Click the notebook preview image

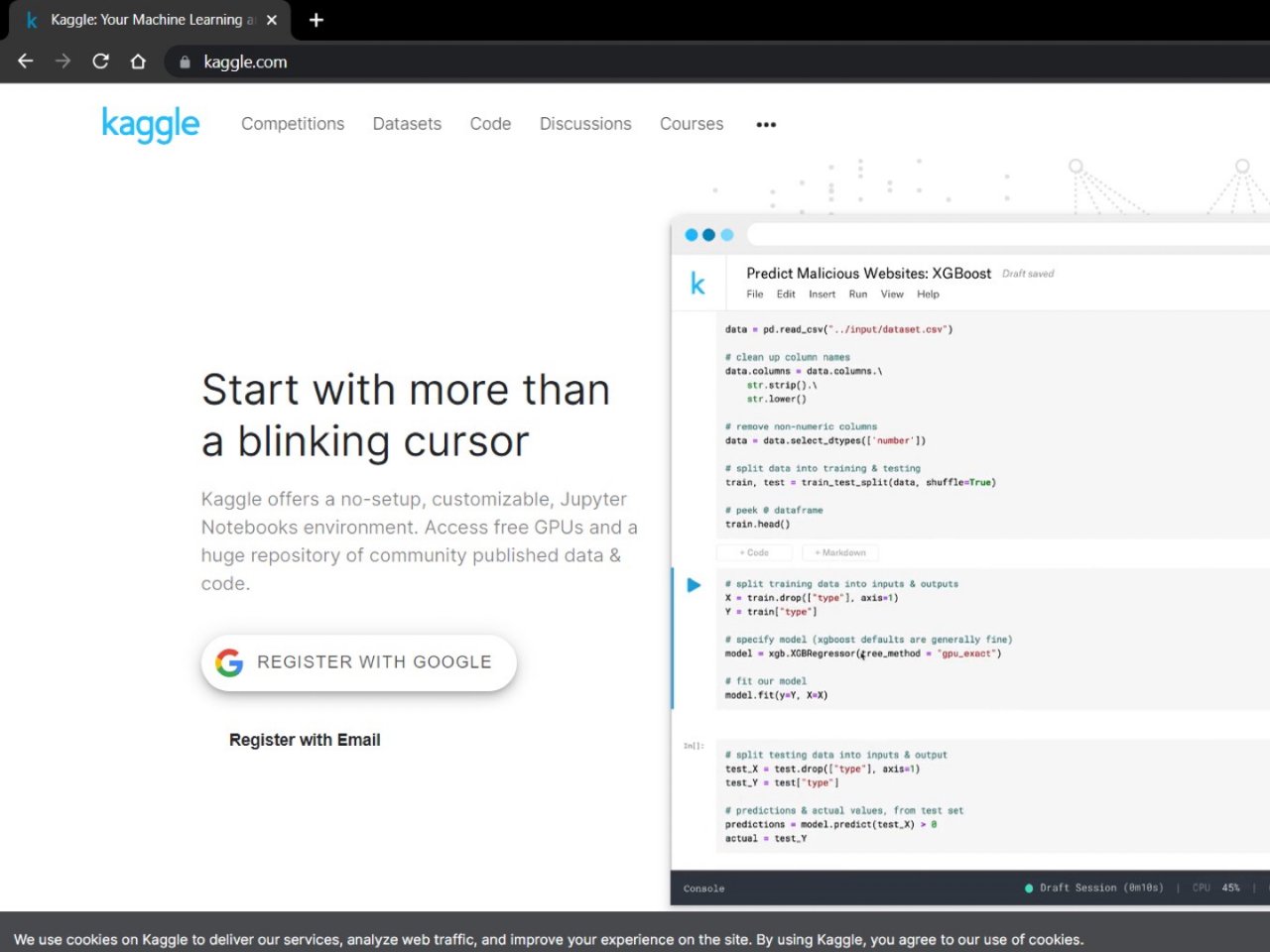tap(970, 560)
